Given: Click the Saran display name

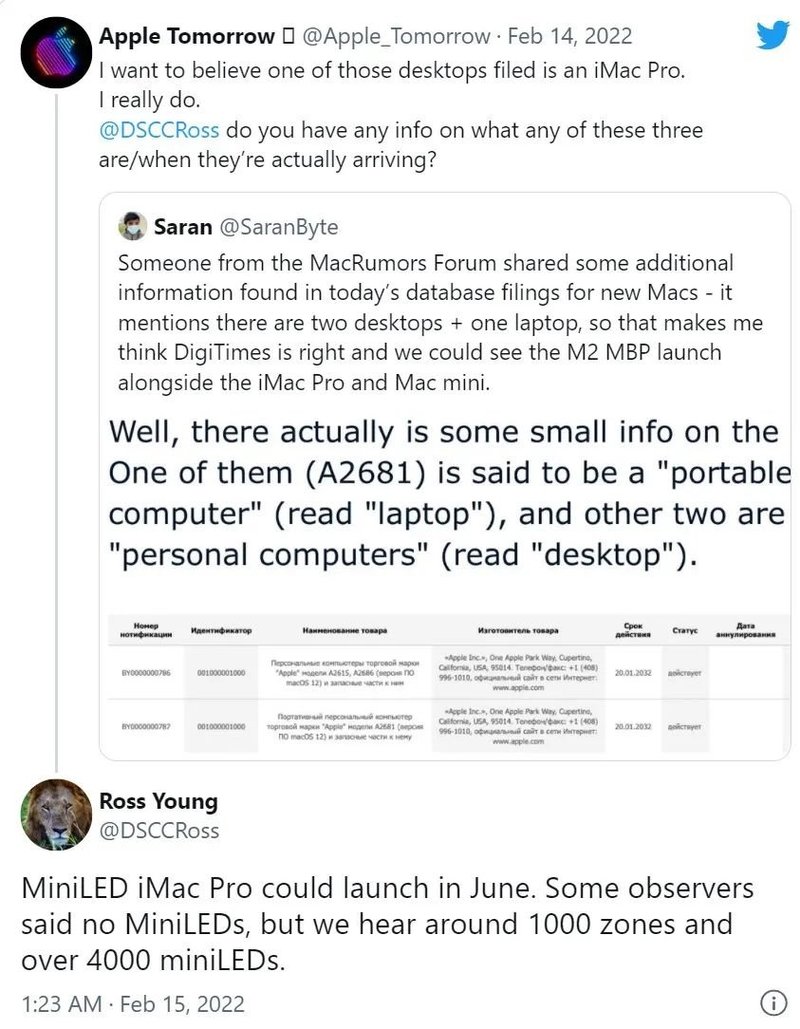Looking at the screenshot, I should [x=182, y=227].
